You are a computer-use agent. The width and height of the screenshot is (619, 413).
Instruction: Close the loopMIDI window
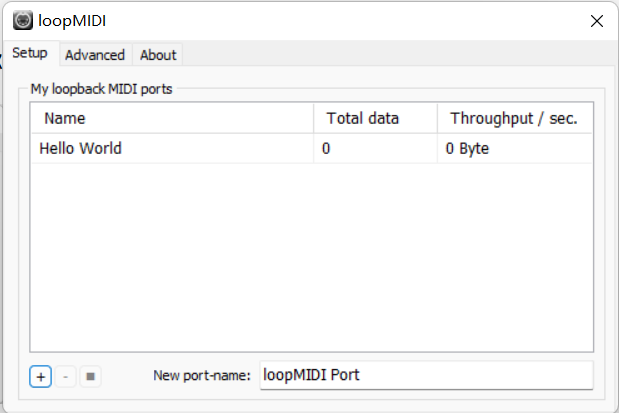(597, 21)
